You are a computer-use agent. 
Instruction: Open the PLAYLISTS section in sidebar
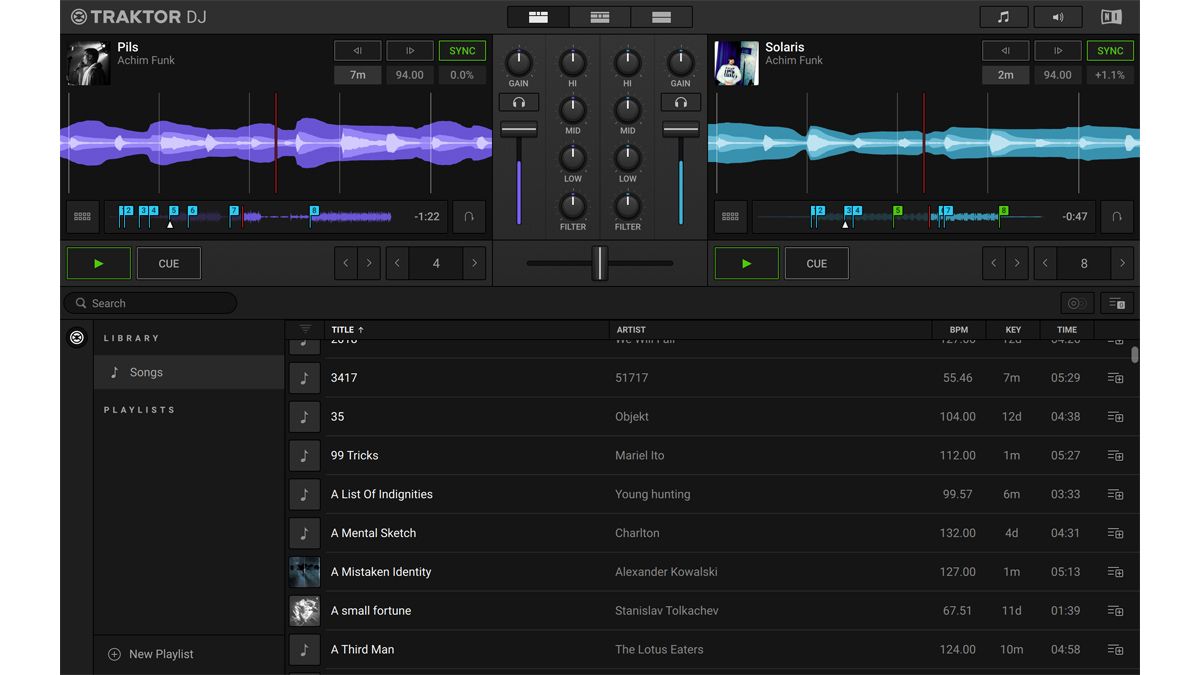click(138, 409)
